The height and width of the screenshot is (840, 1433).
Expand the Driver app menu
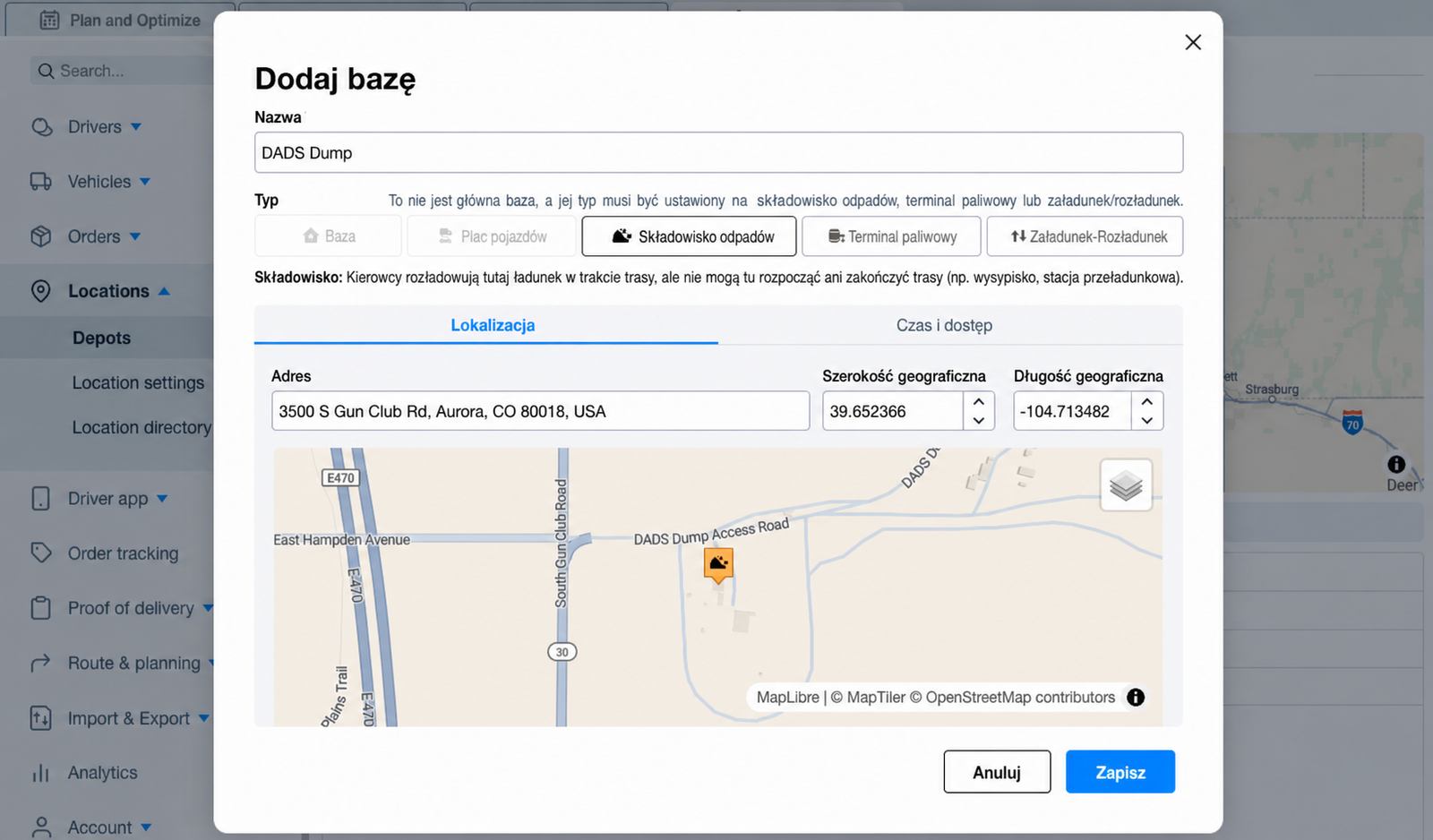coord(162,499)
